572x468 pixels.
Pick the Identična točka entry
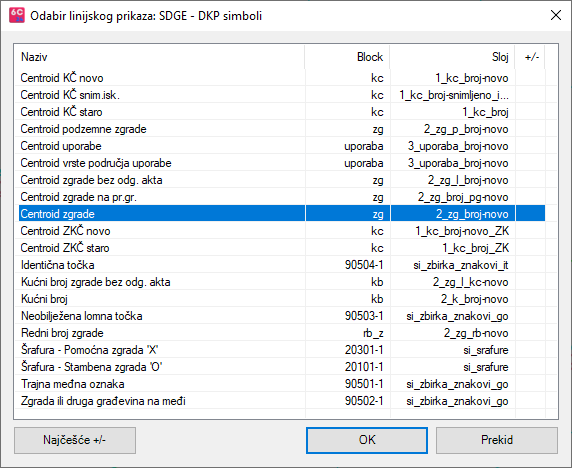click(282, 265)
